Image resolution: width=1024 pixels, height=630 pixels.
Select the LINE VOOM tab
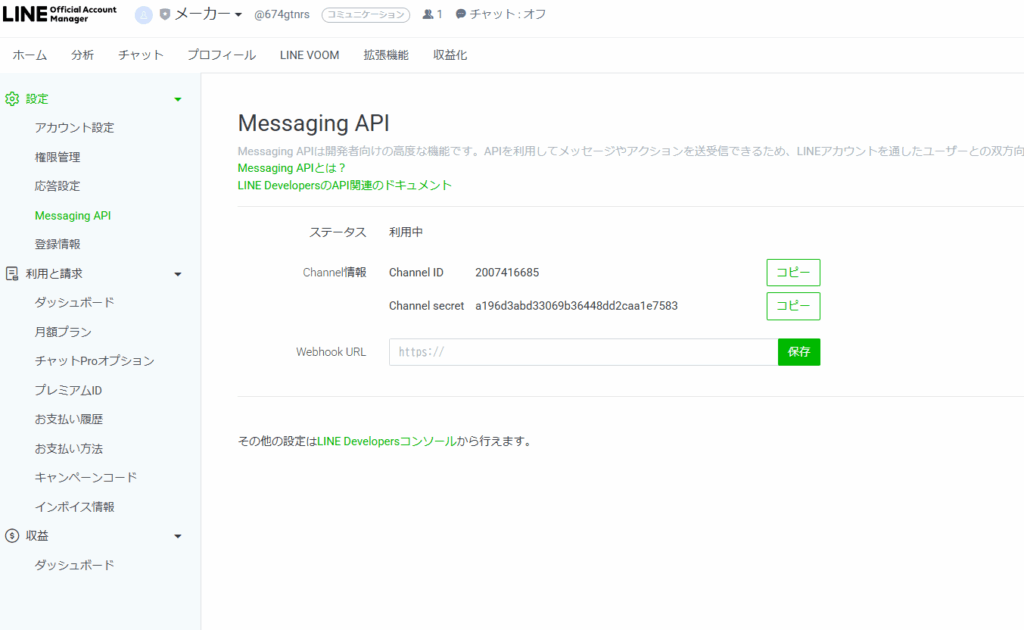310,55
